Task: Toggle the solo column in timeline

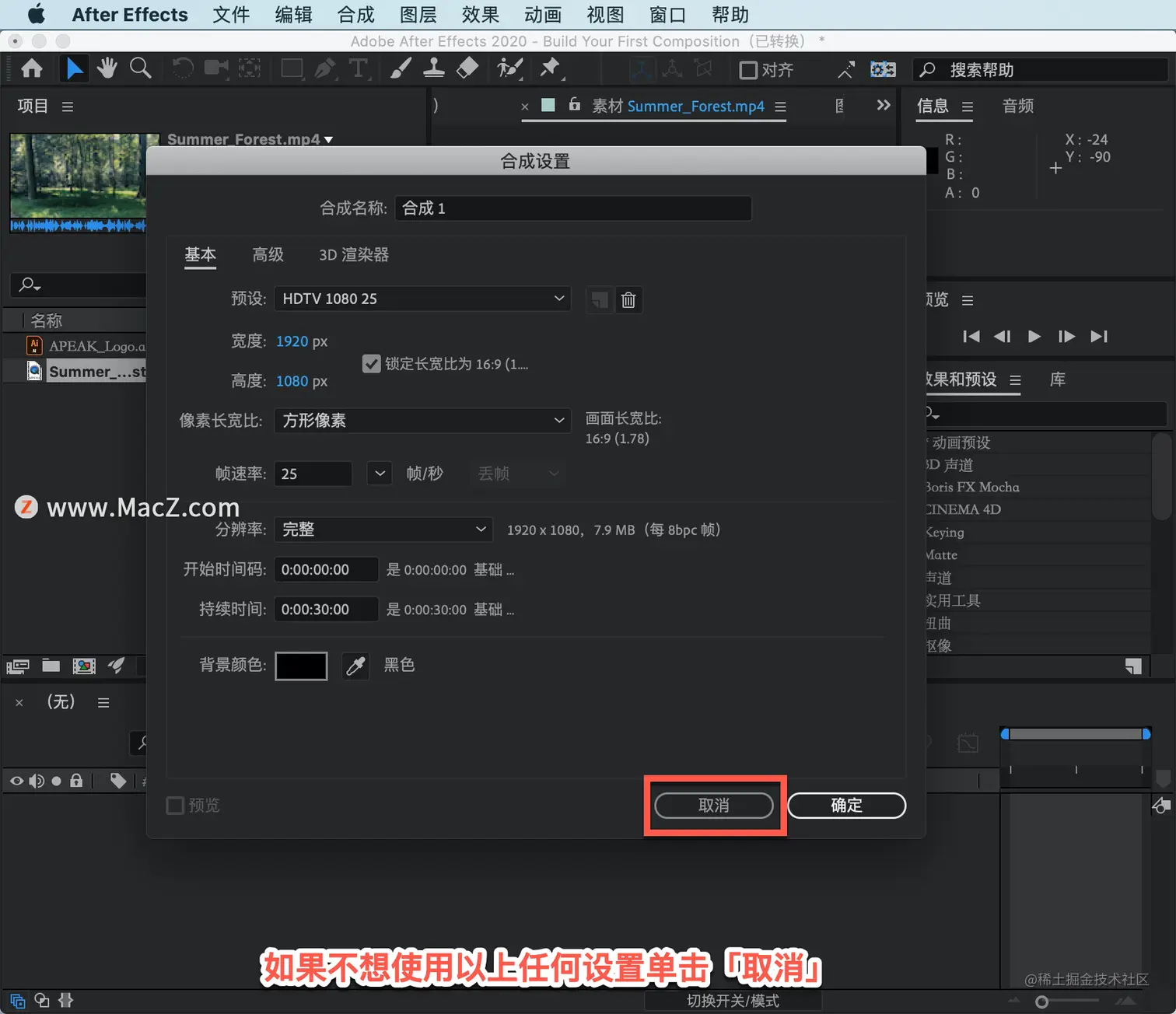Action: tap(57, 781)
